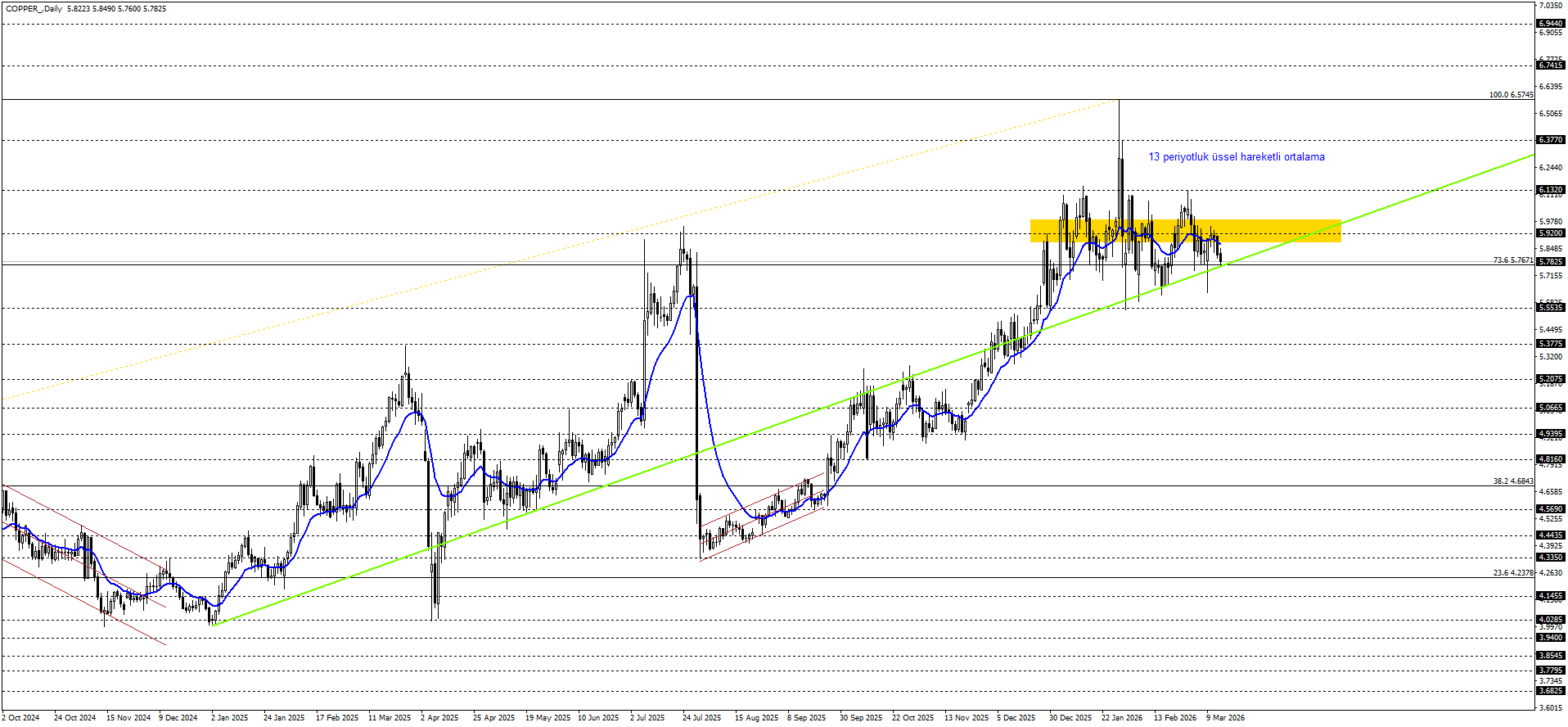Click the 5.5535 price level tag
This screenshot has width=1568, height=727.
[1551, 308]
